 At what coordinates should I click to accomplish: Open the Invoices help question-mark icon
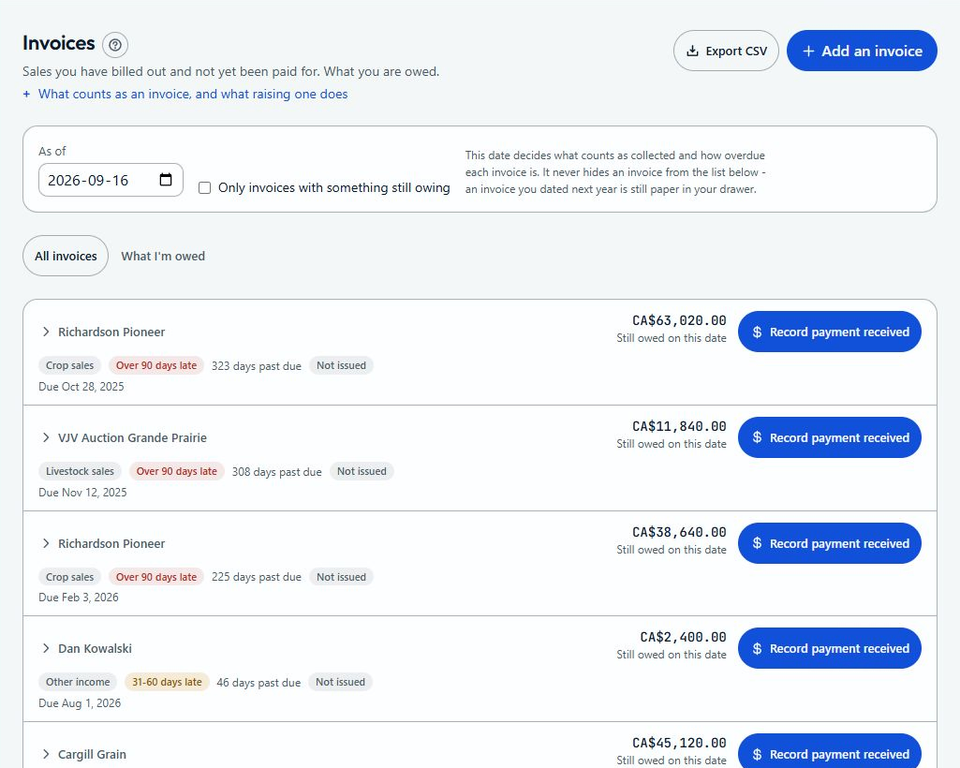coord(115,45)
